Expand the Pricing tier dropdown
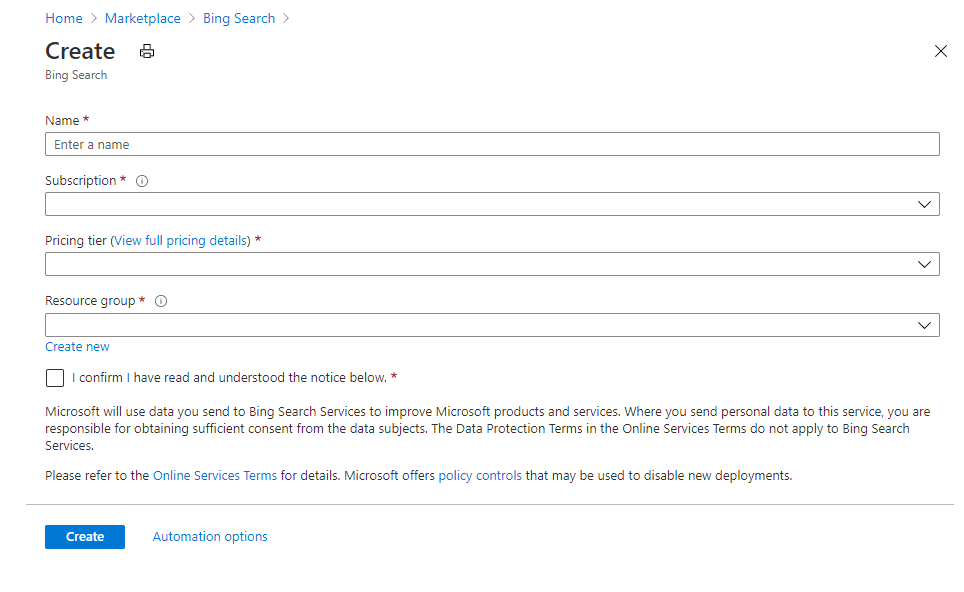The height and width of the screenshot is (592, 964). pyautogui.click(x=490, y=264)
